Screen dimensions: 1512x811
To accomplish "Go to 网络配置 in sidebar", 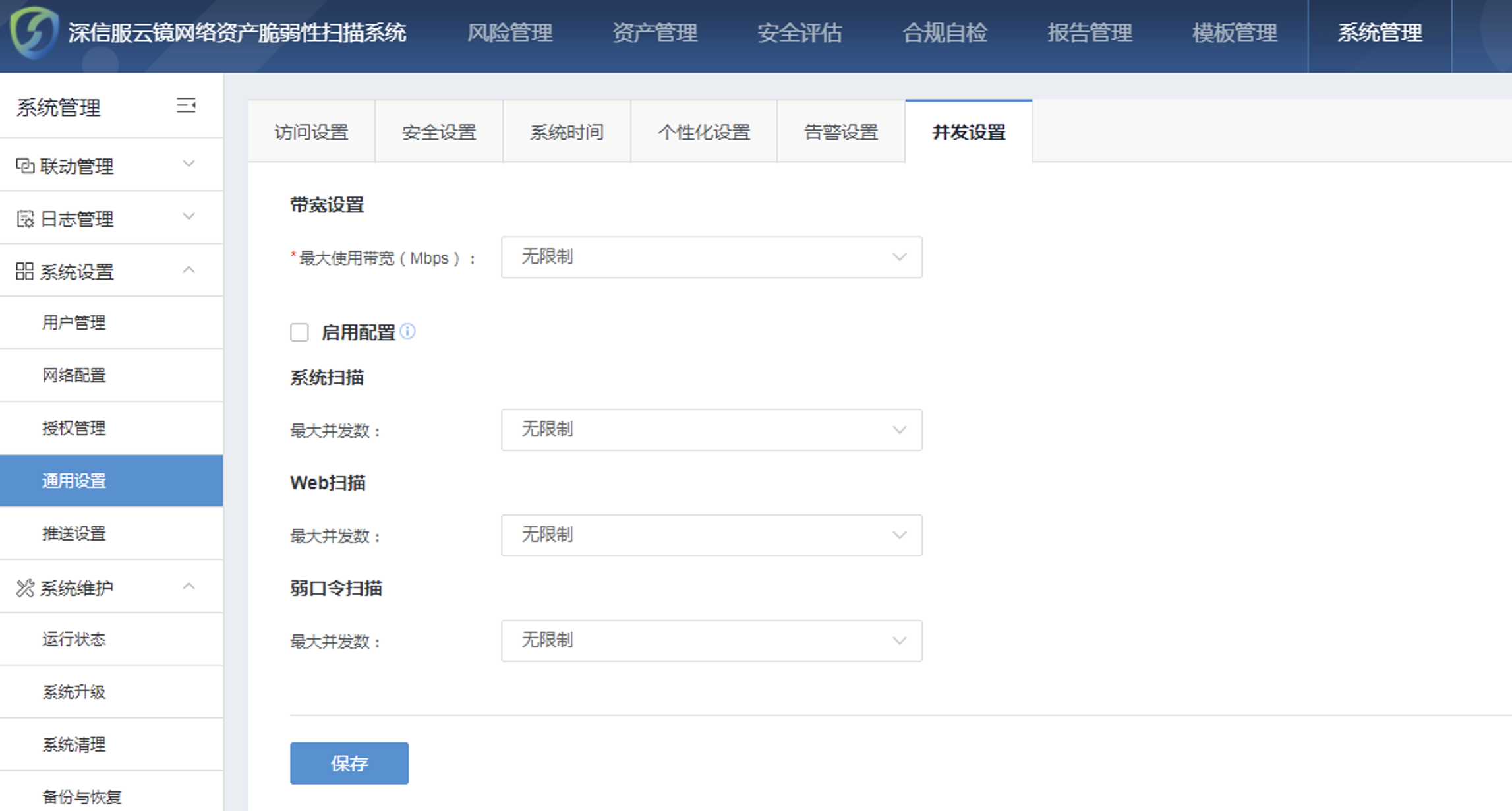I will coord(111,375).
